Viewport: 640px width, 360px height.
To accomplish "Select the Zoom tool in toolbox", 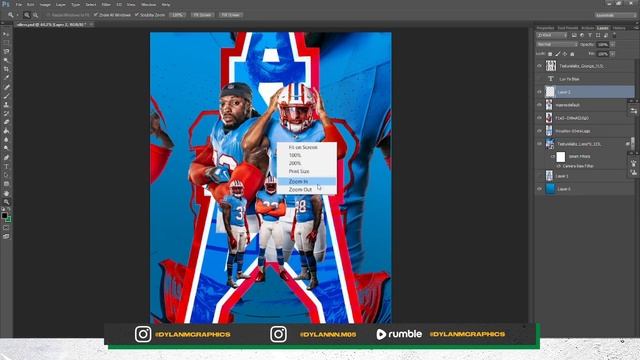I will click(6, 202).
